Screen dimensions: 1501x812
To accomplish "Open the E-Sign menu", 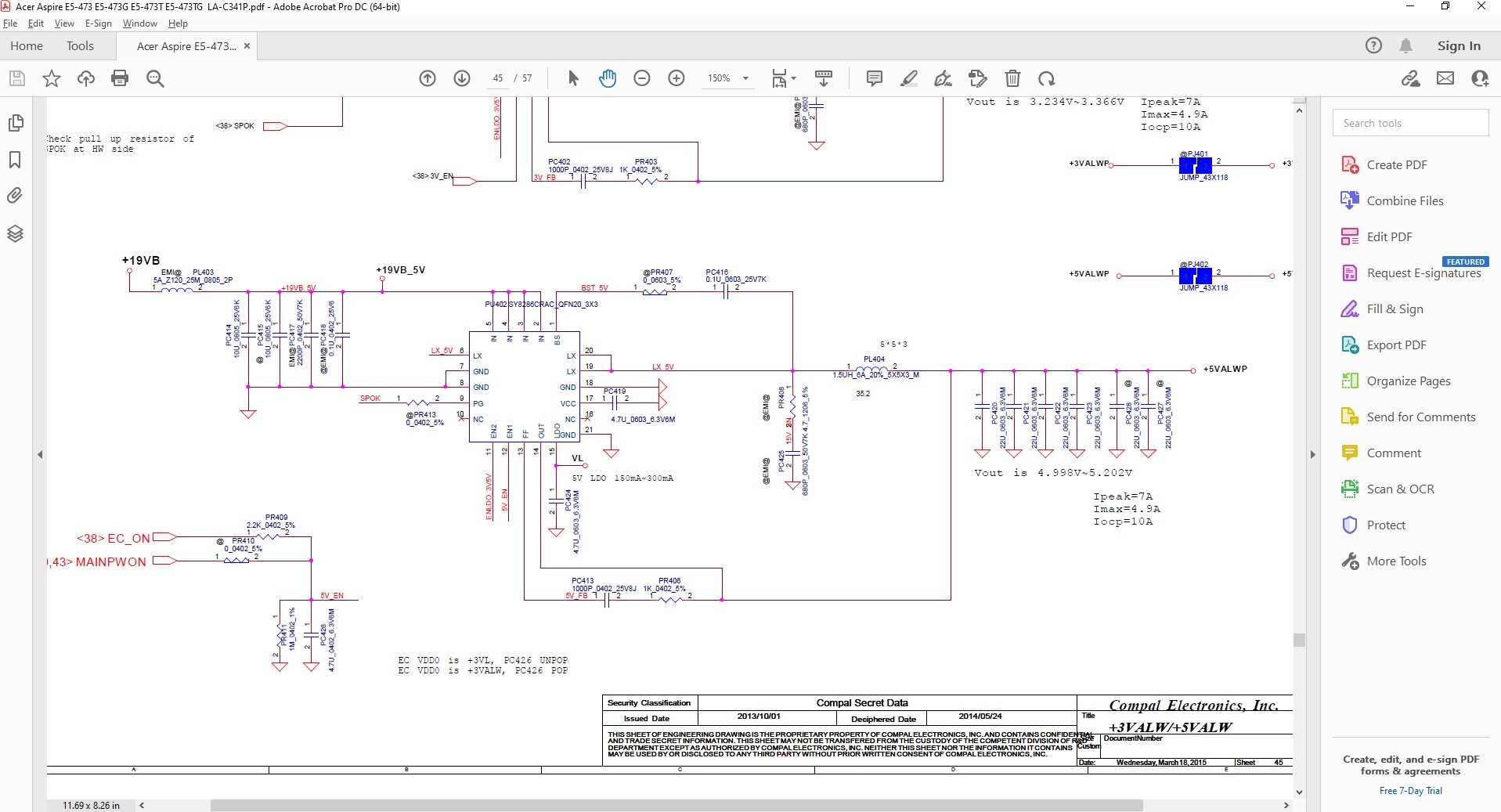I will [x=98, y=23].
